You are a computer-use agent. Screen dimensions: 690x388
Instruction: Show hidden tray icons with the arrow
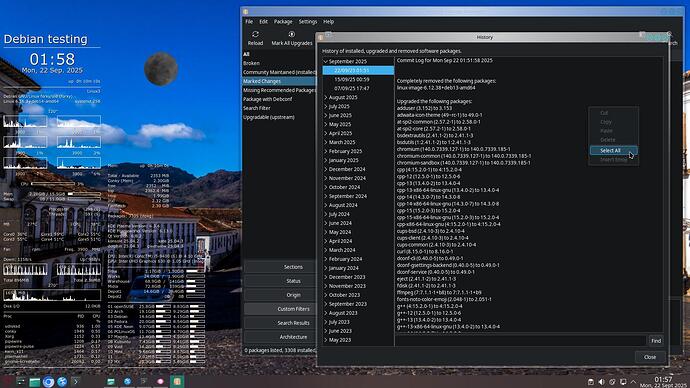(x=634, y=382)
